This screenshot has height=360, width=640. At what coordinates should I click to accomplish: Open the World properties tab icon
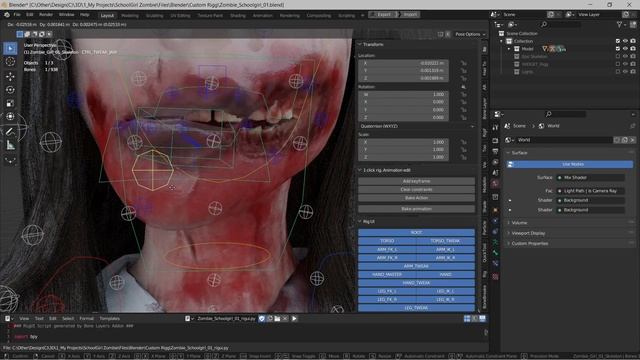pyautogui.click(x=495, y=183)
